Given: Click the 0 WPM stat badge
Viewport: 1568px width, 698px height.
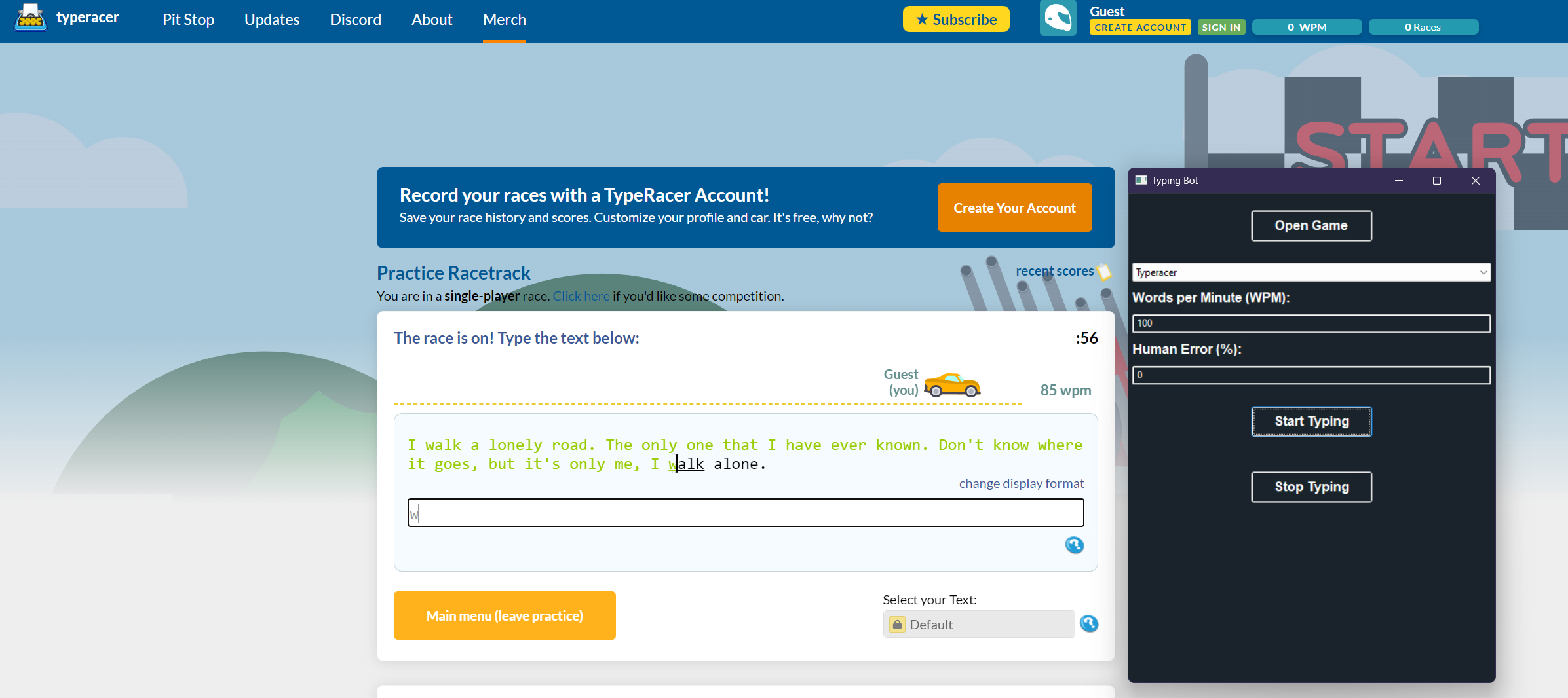Looking at the screenshot, I should point(1307,27).
